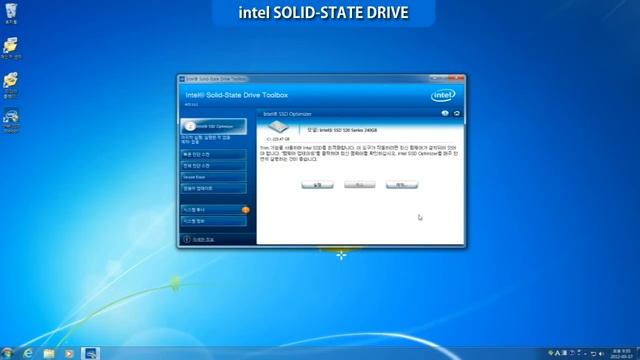640x360 pixels.
Task: Select Intel SSD Optimizer in the sidebar
Action: [213, 126]
